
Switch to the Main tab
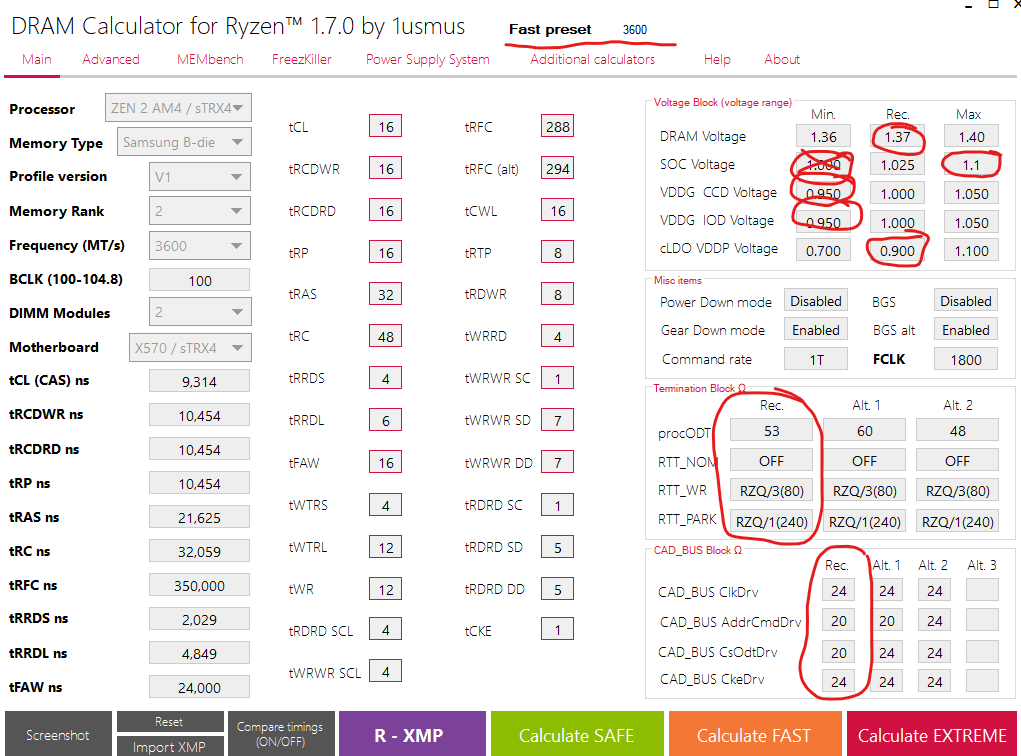tap(36, 59)
